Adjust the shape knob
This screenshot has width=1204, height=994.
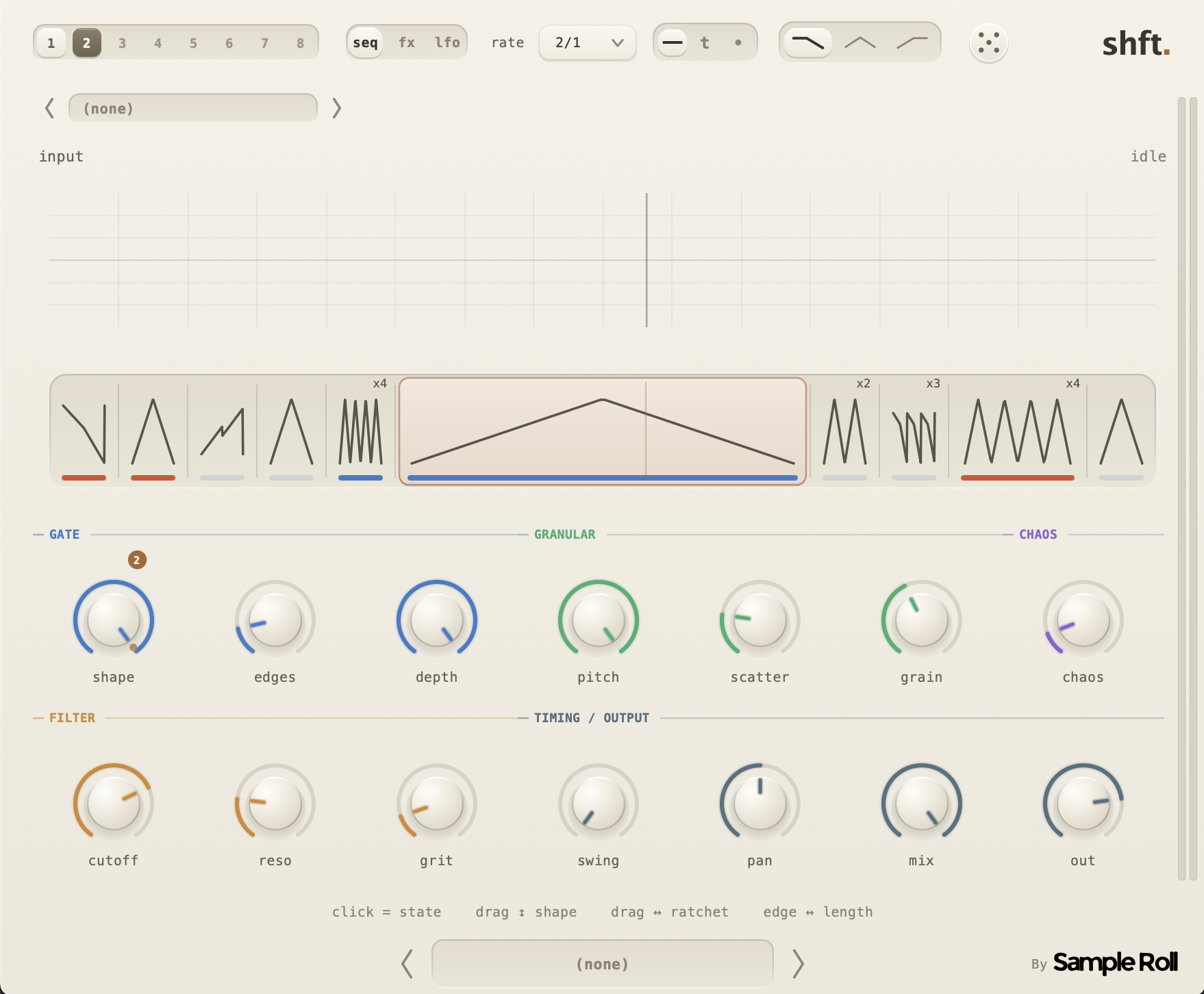[114, 620]
